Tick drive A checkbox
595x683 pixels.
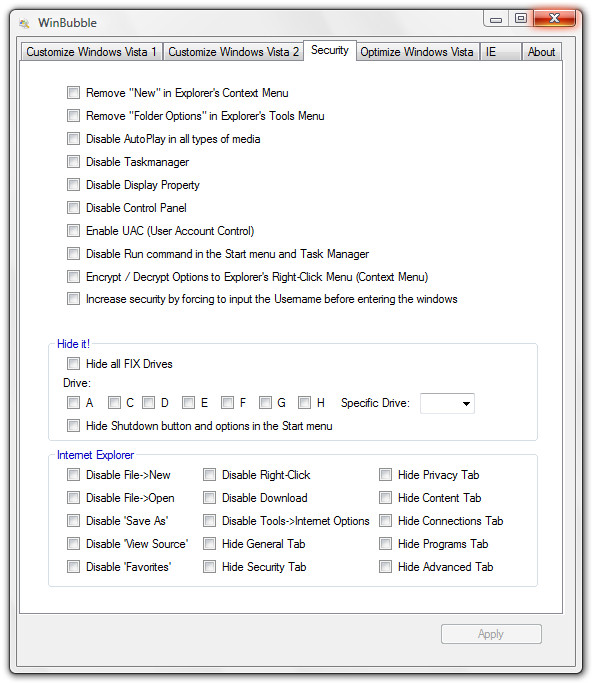(74, 402)
